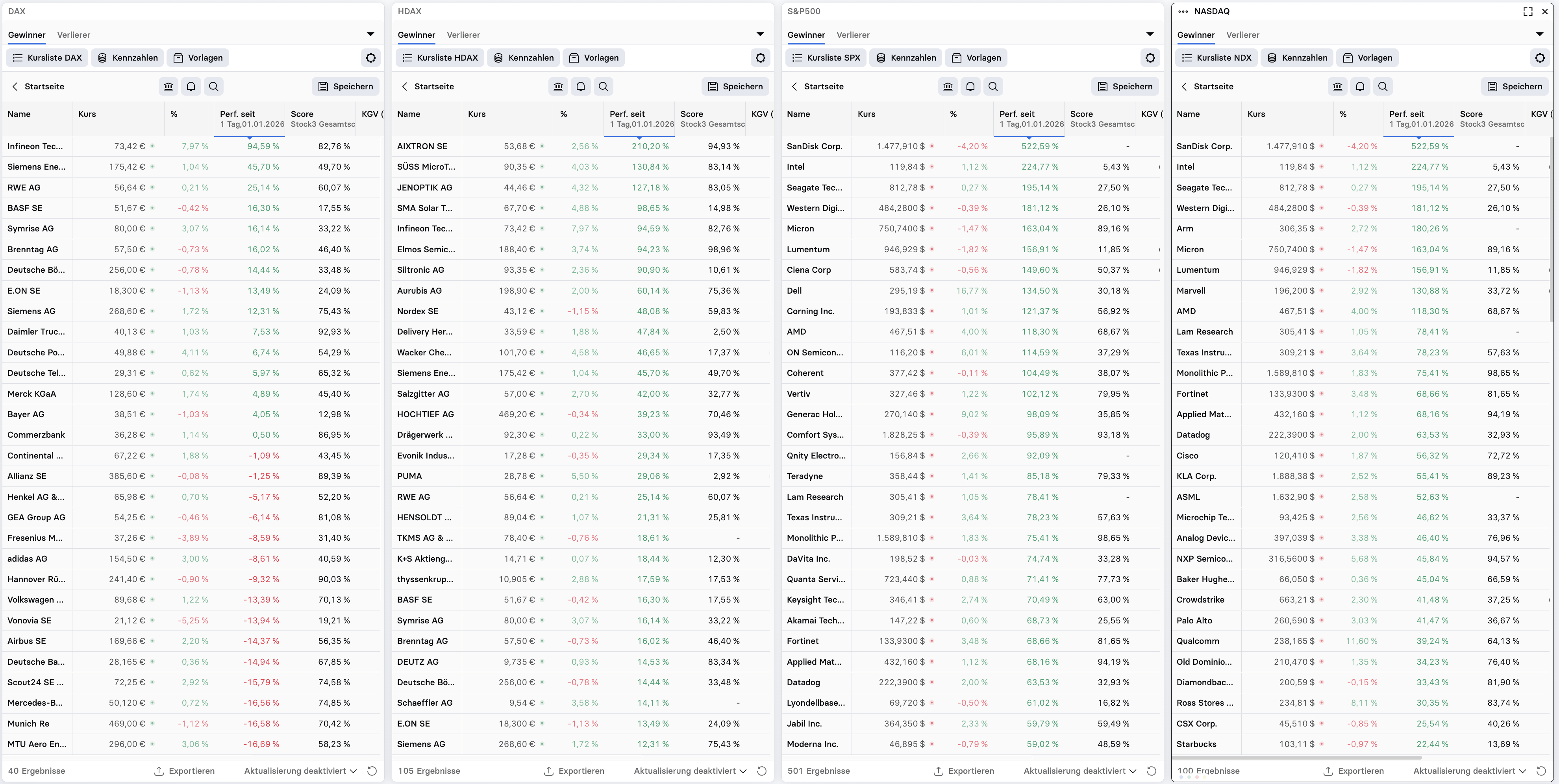Open settings gear in DAX panel
Image resolution: width=1559 pixels, height=784 pixels.
[x=371, y=58]
